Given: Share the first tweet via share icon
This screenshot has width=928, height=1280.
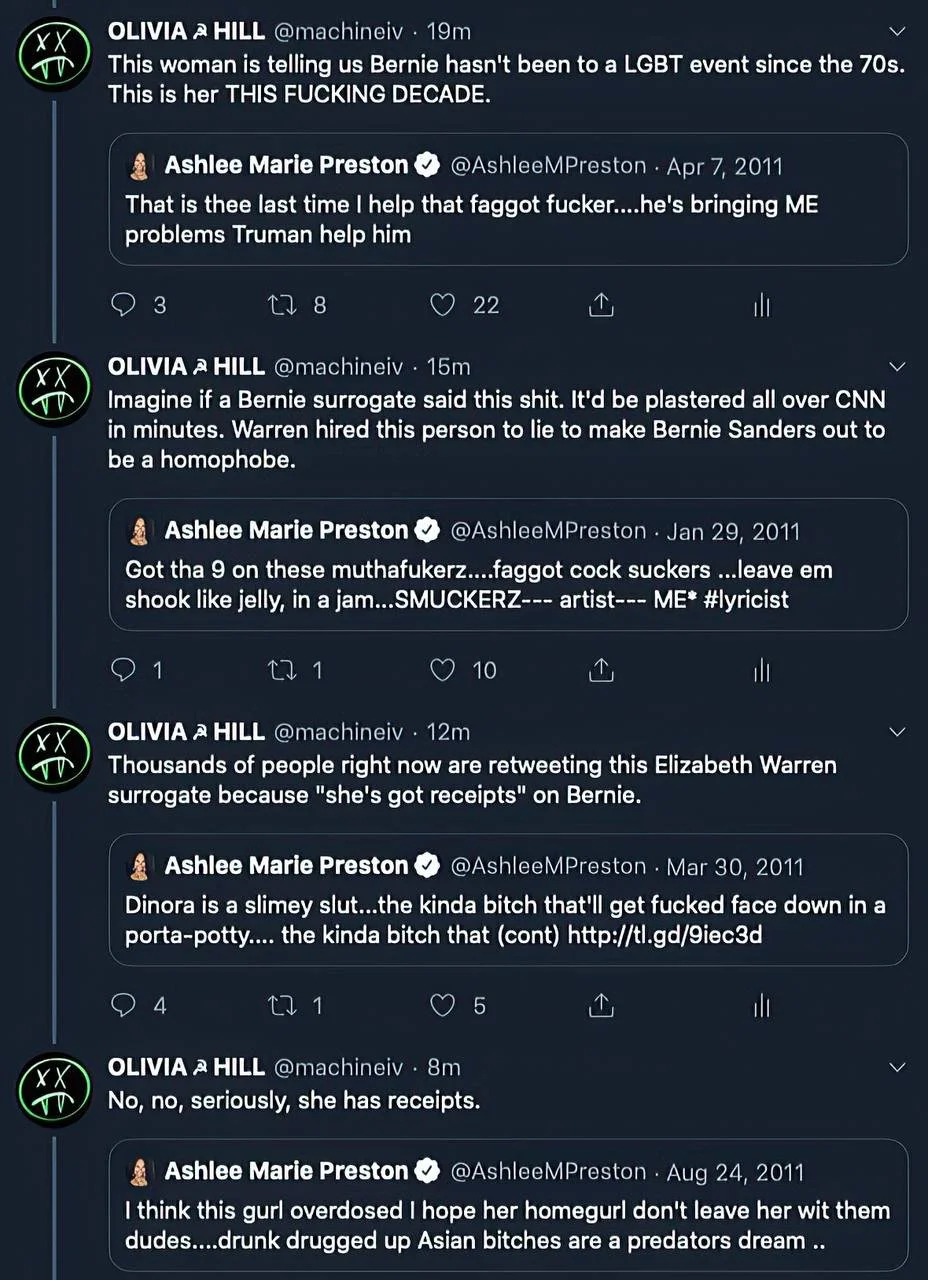Looking at the screenshot, I should (600, 305).
